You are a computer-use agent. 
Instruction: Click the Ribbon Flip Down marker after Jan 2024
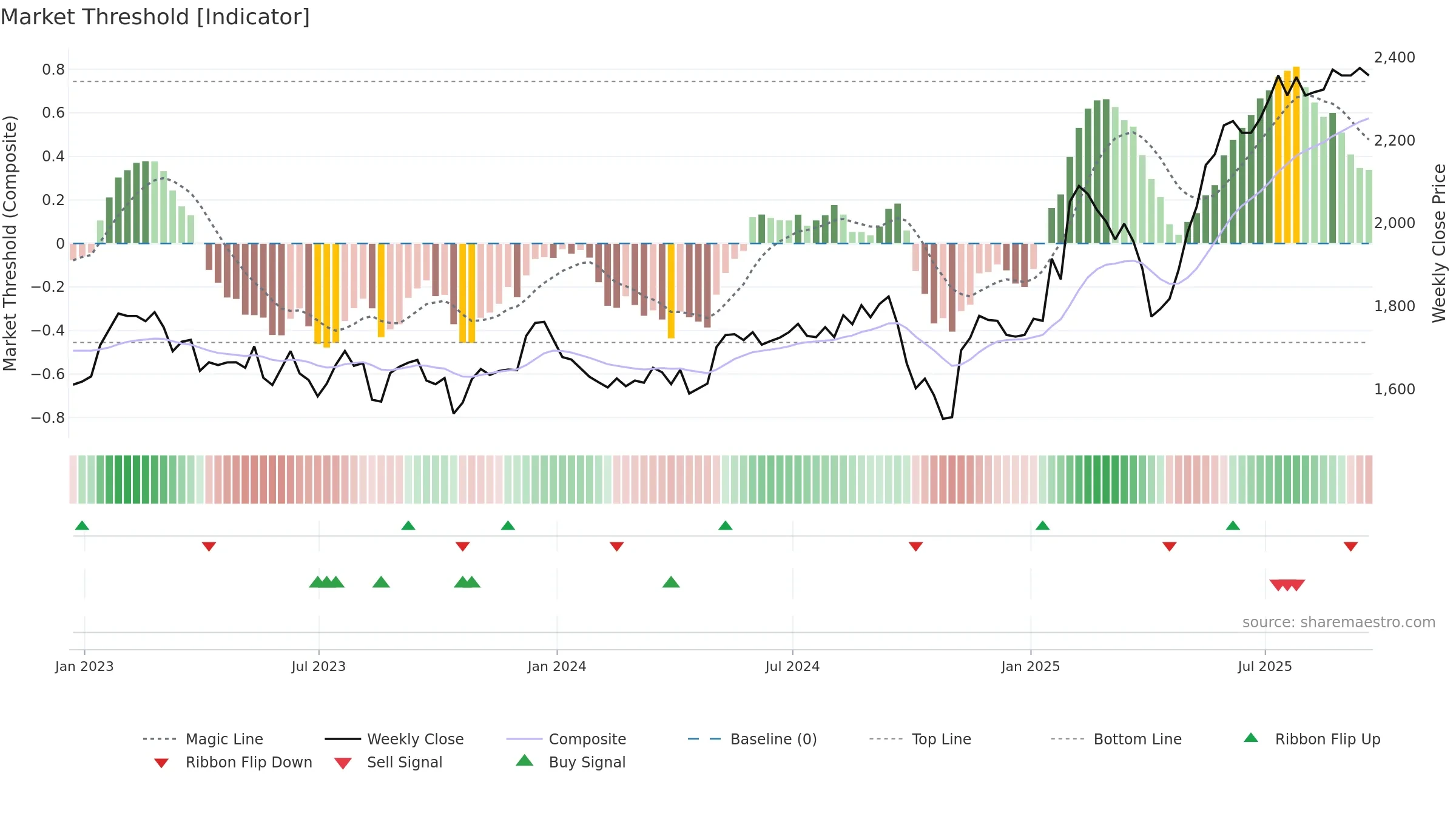click(x=616, y=547)
